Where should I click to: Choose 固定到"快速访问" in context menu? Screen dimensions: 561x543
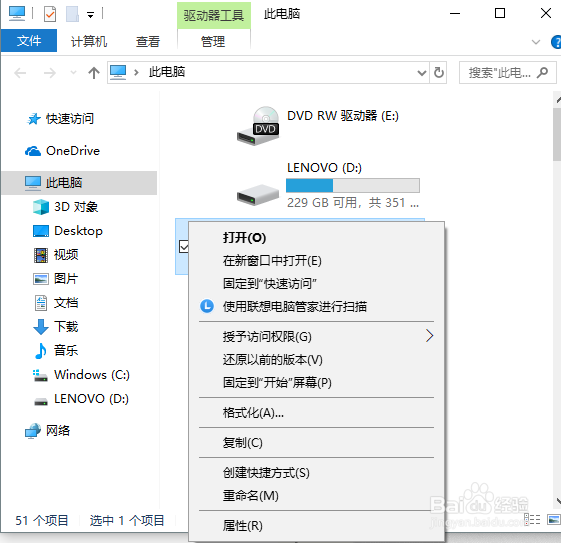click(316, 284)
